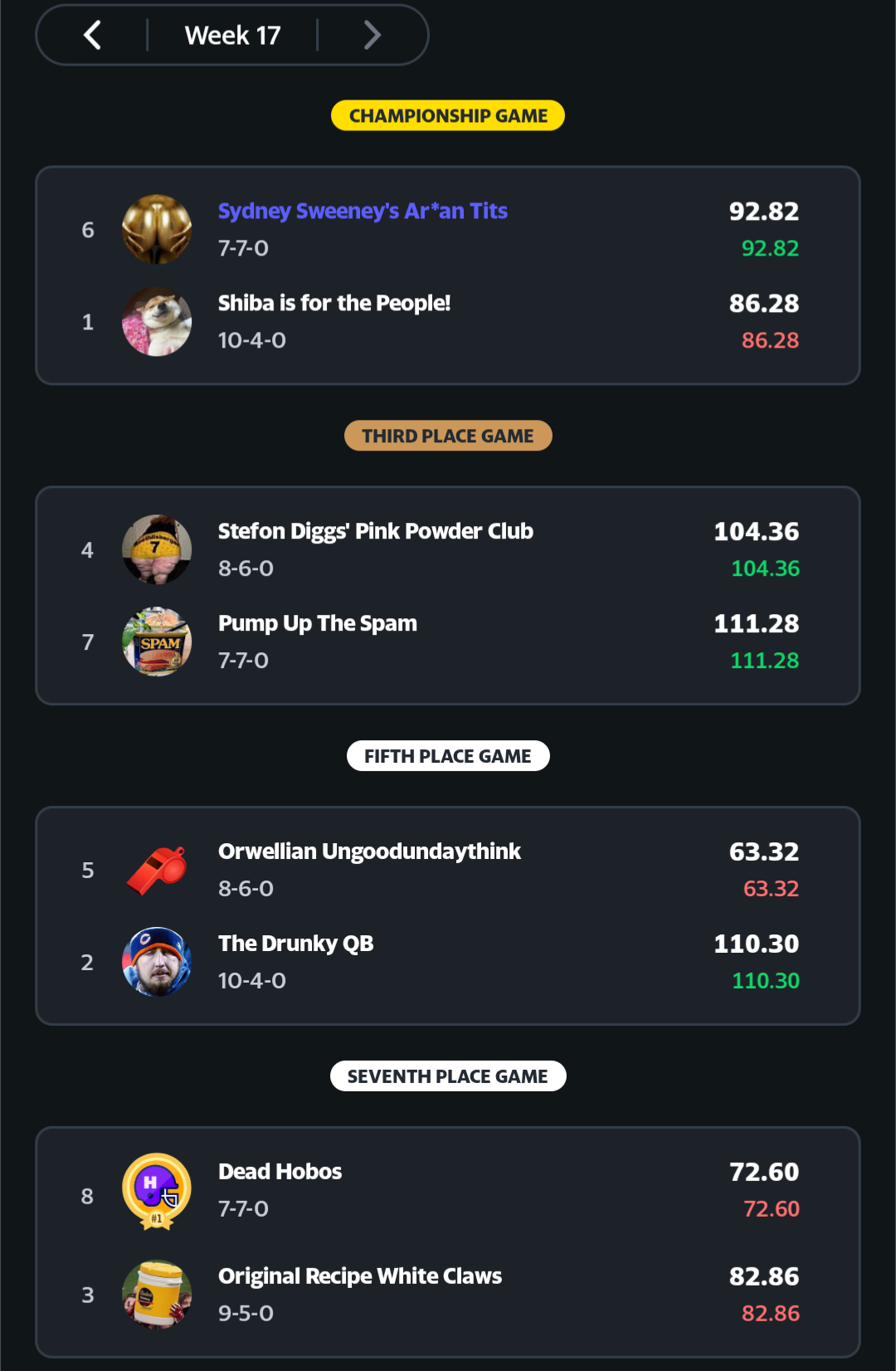Select the Championship Game label
Screen dimensions: 896x1371
(x=448, y=115)
